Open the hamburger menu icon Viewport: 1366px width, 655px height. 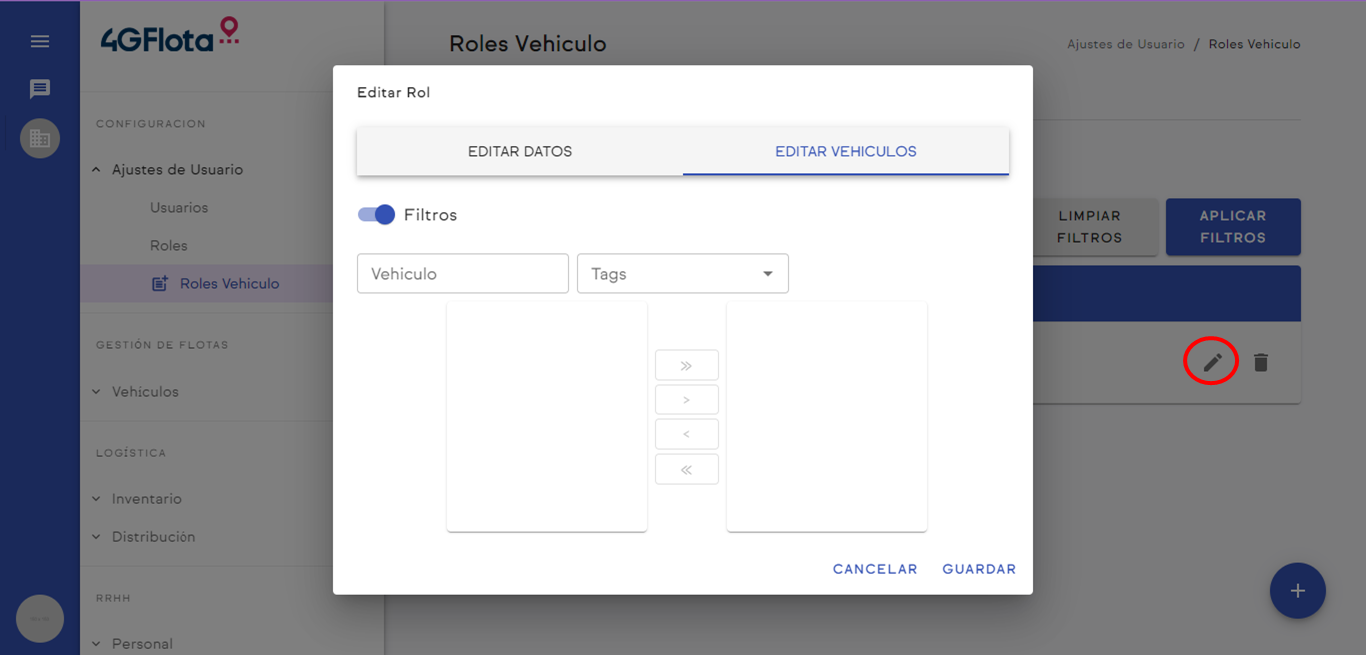[40, 41]
